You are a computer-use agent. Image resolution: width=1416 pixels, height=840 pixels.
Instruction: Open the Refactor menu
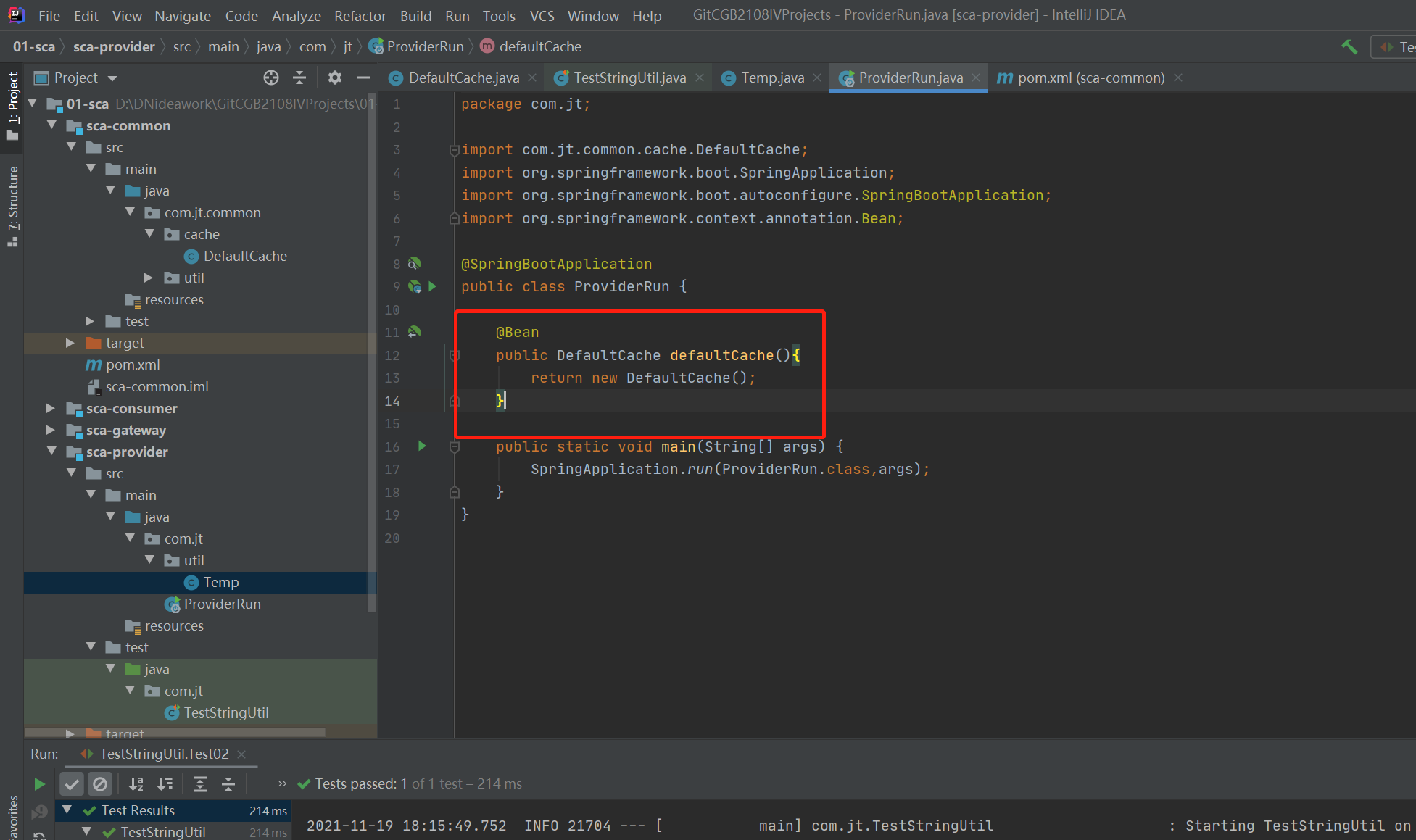[x=360, y=16]
